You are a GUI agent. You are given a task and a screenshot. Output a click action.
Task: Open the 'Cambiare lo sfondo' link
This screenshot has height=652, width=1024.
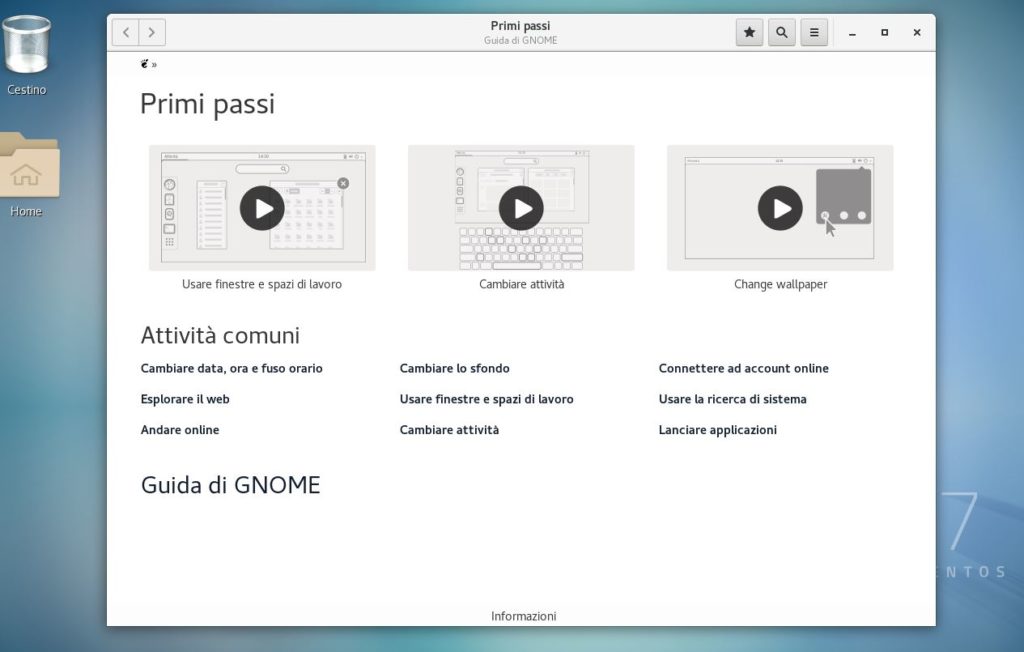pyautogui.click(x=455, y=368)
